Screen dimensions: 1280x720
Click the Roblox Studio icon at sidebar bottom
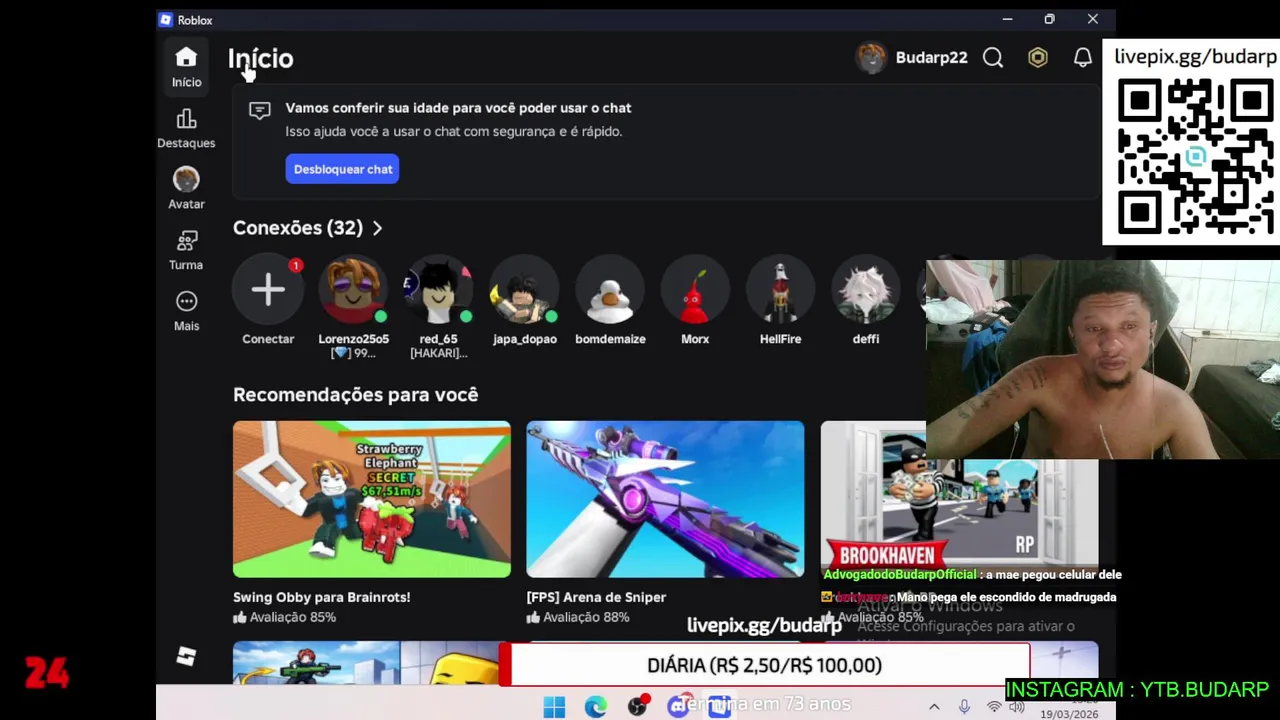tap(186, 656)
